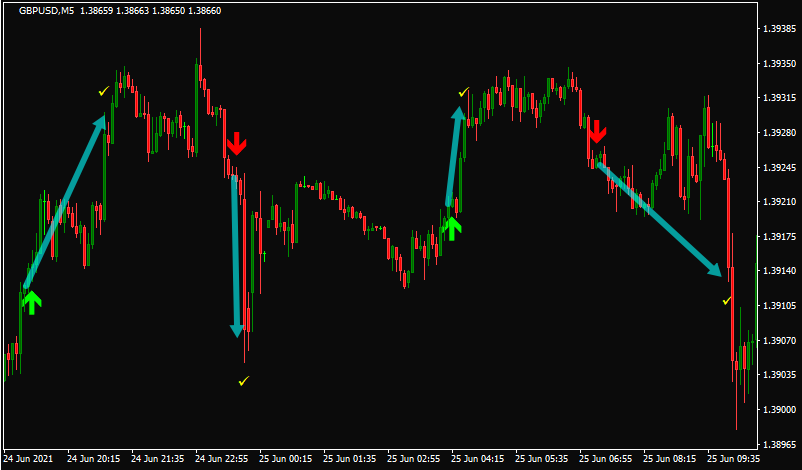Click the red sell arrow near 25 Jun 06:55

pyautogui.click(x=597, y=131)
